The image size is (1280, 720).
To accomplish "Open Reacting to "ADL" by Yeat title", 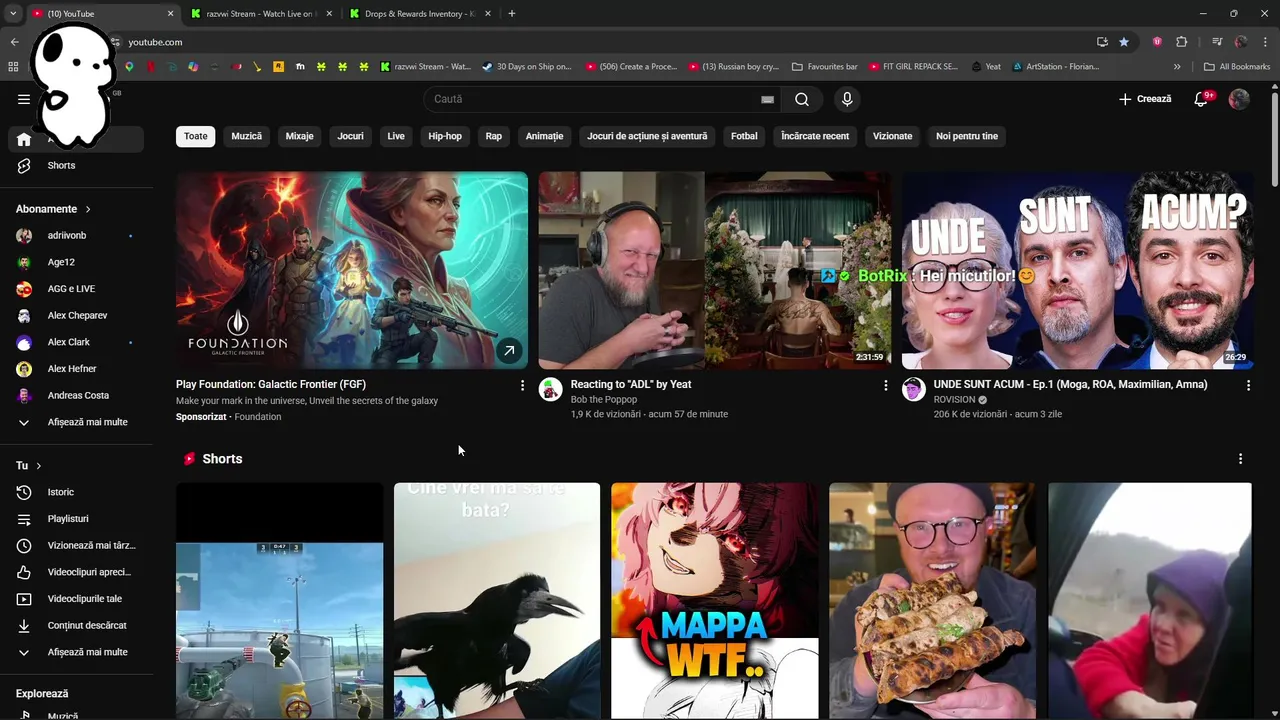I will coord(631,385).
